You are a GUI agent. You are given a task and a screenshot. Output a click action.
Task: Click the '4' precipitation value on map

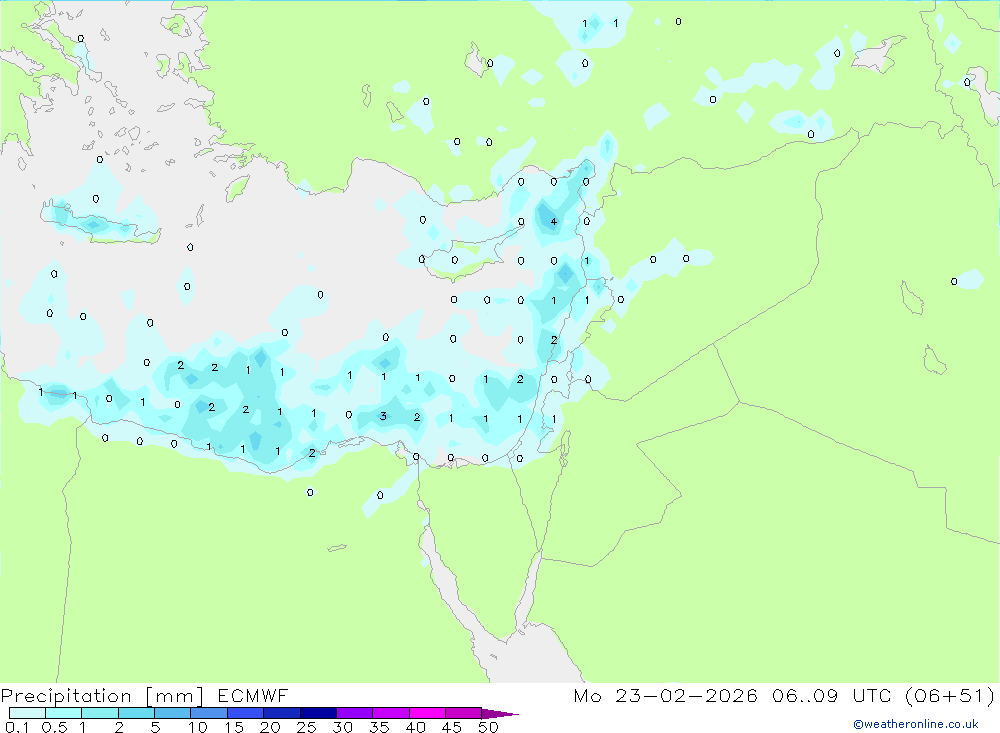coord(554,222)
